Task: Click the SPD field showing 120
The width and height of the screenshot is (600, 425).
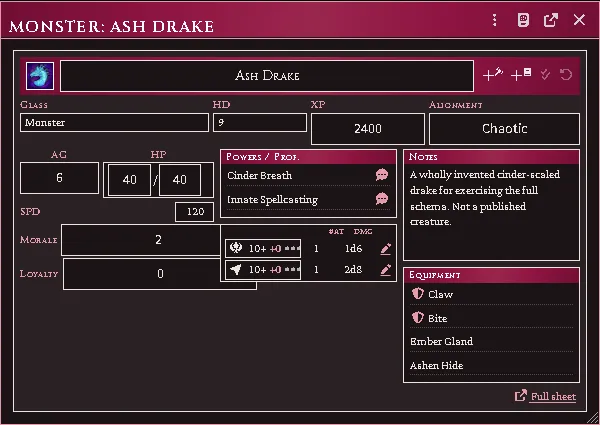Action: pyautogui.click(x=194, y=212)
